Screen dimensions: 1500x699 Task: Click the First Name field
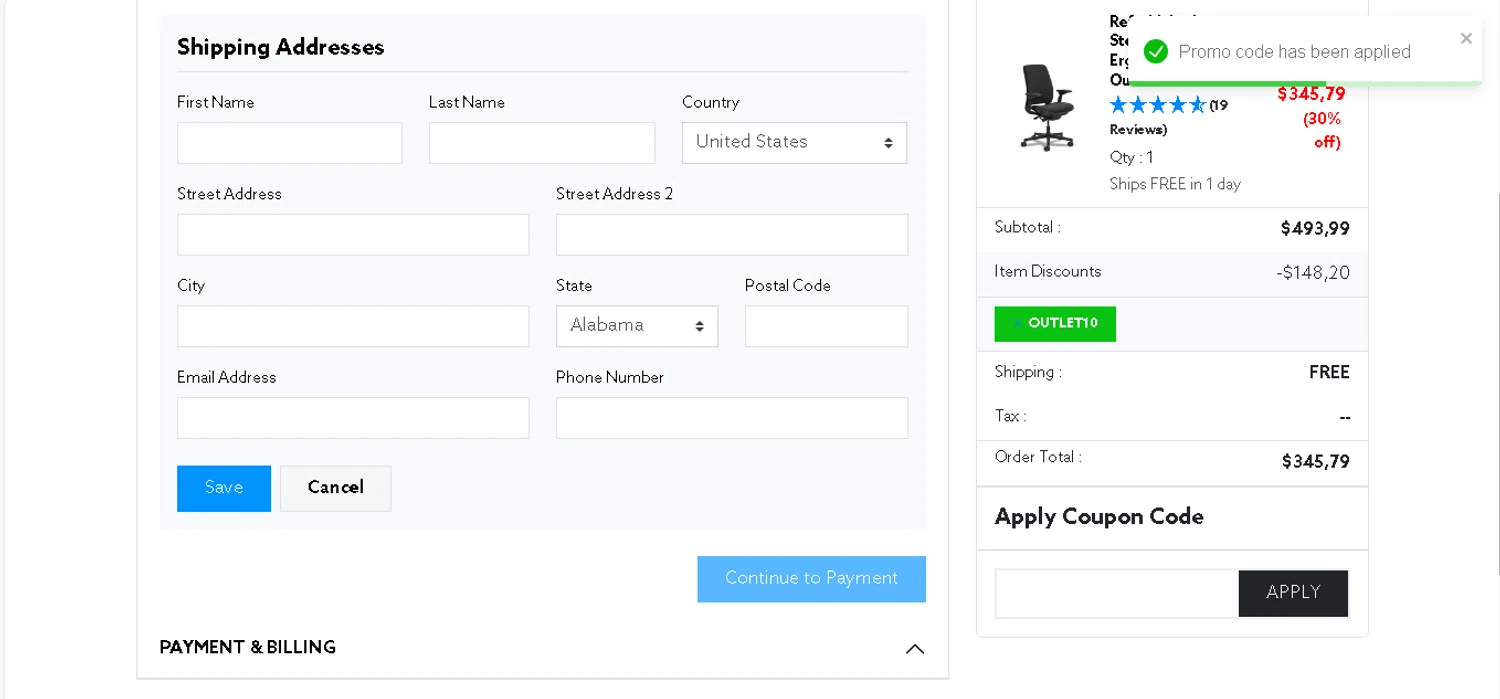(x=289, y=143)
